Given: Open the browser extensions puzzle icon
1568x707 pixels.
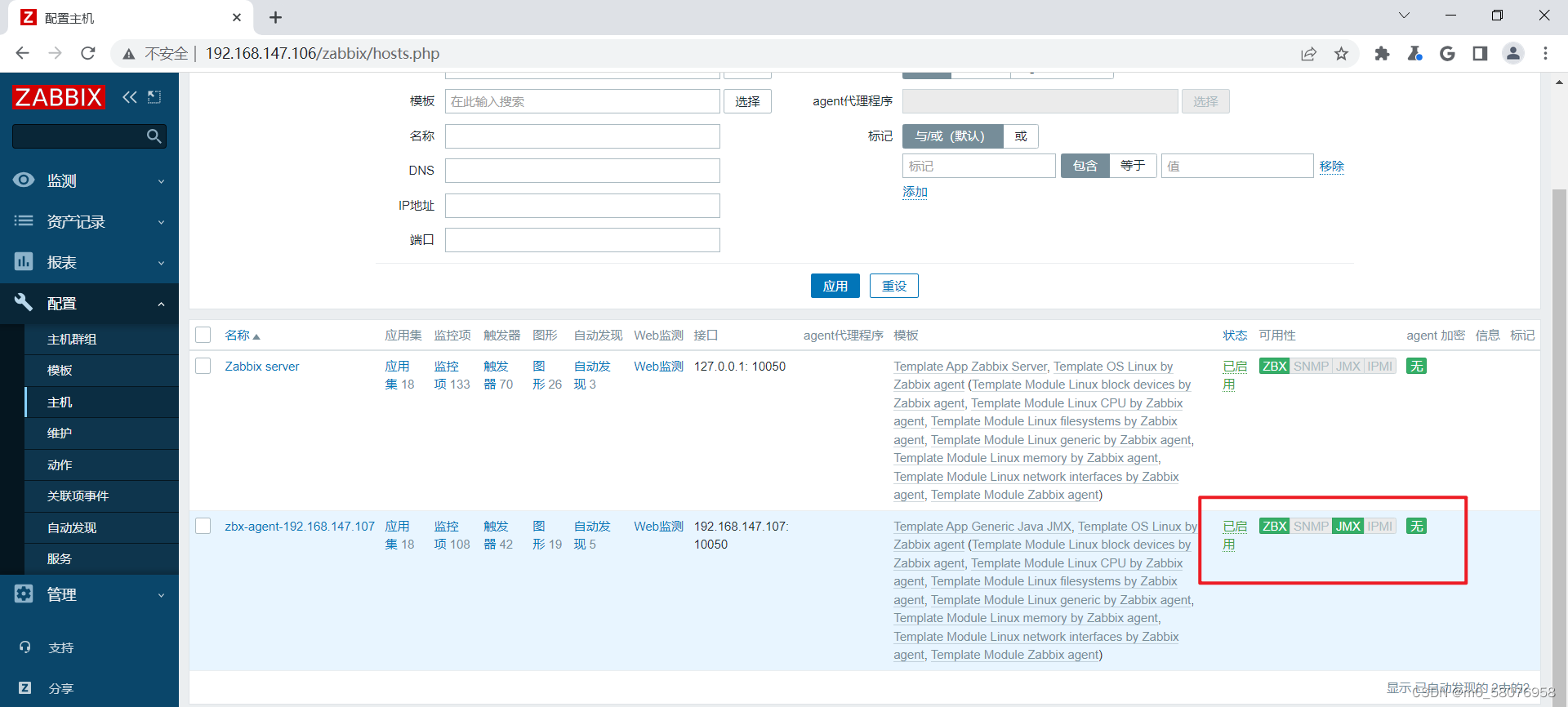Looking at the screenshot, I should (x=1382, y=53).
